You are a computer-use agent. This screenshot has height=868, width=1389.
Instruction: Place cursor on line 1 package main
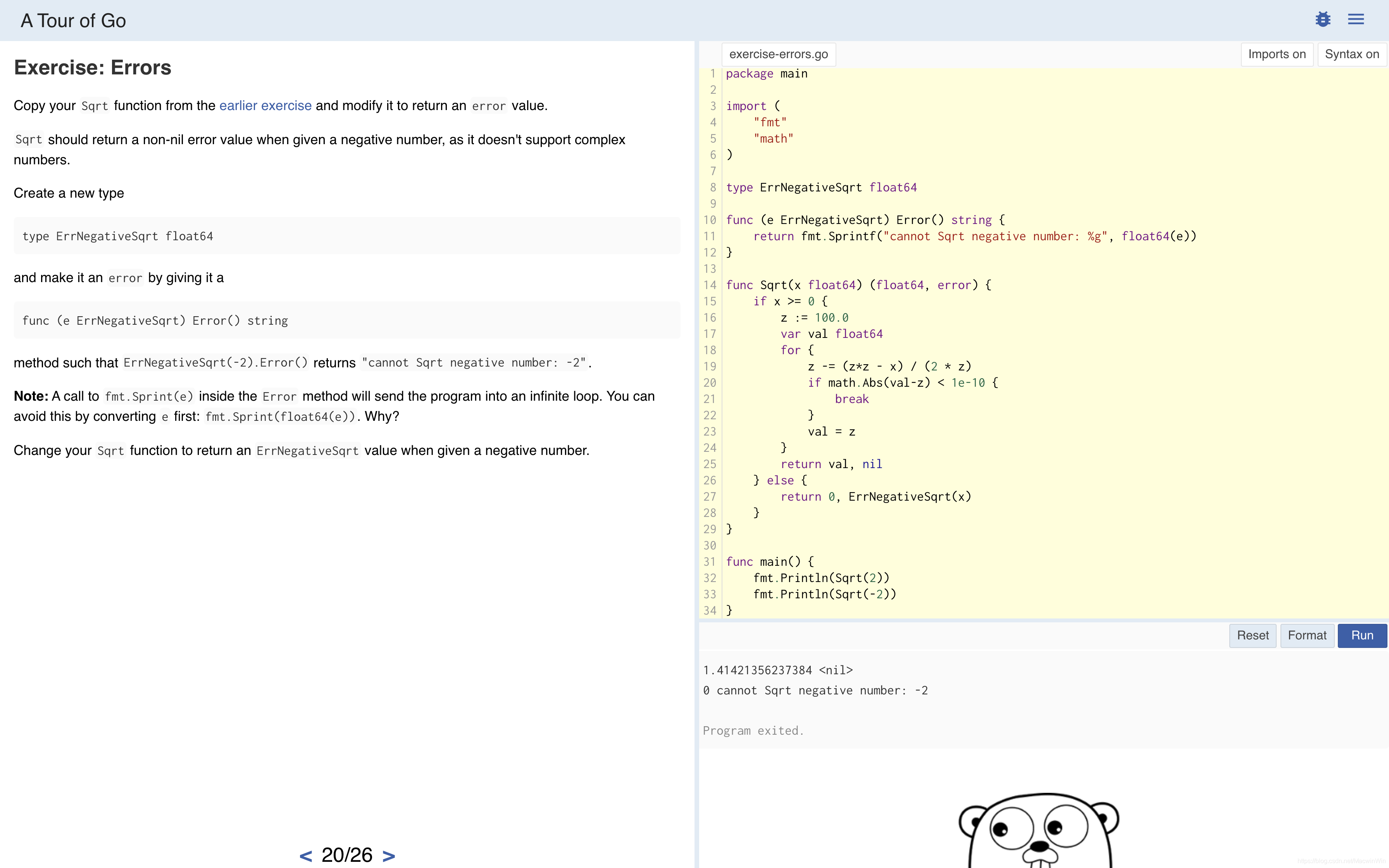(766, 74)
